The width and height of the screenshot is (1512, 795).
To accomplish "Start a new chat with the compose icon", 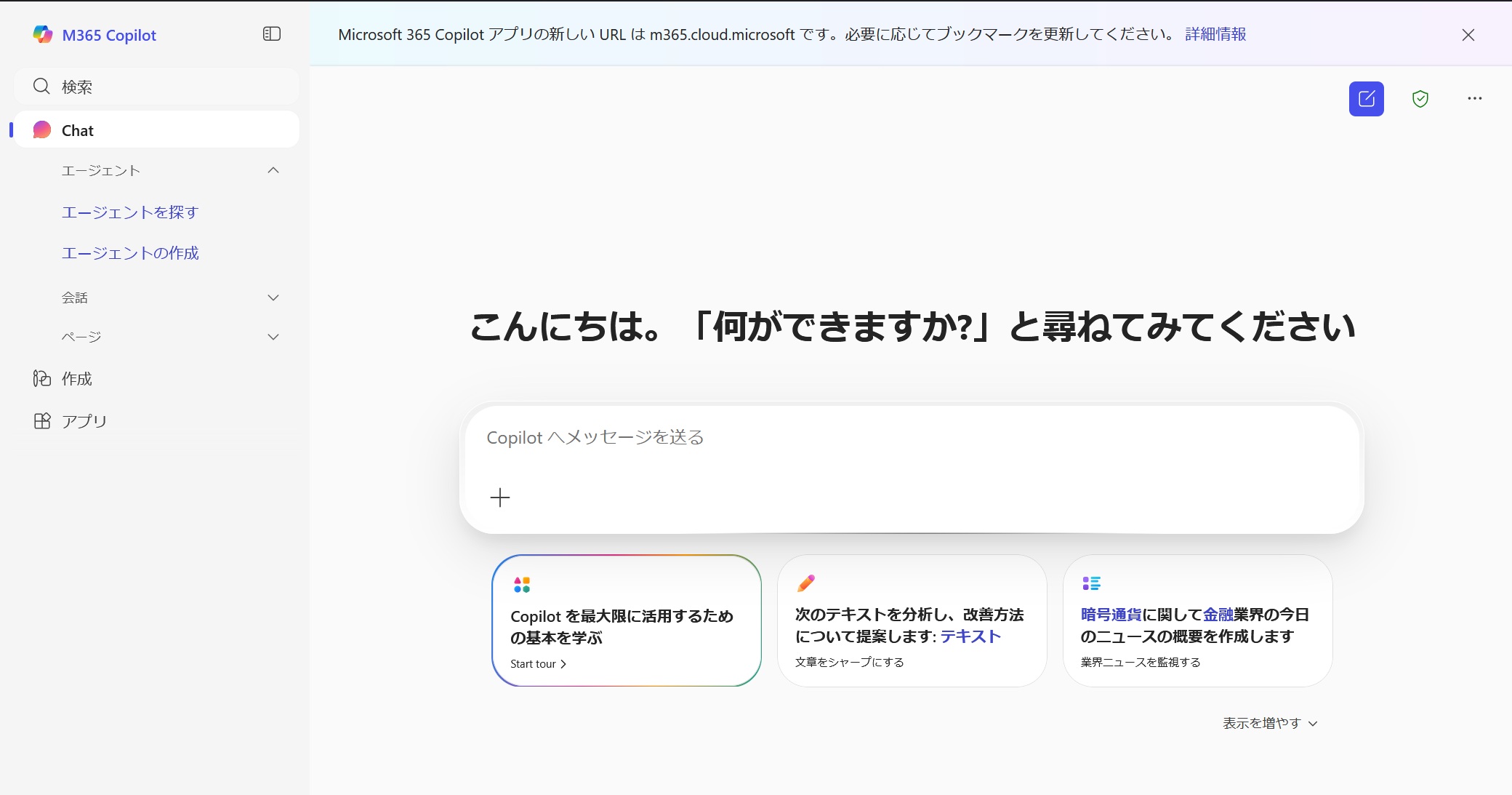I will 1367,99.
